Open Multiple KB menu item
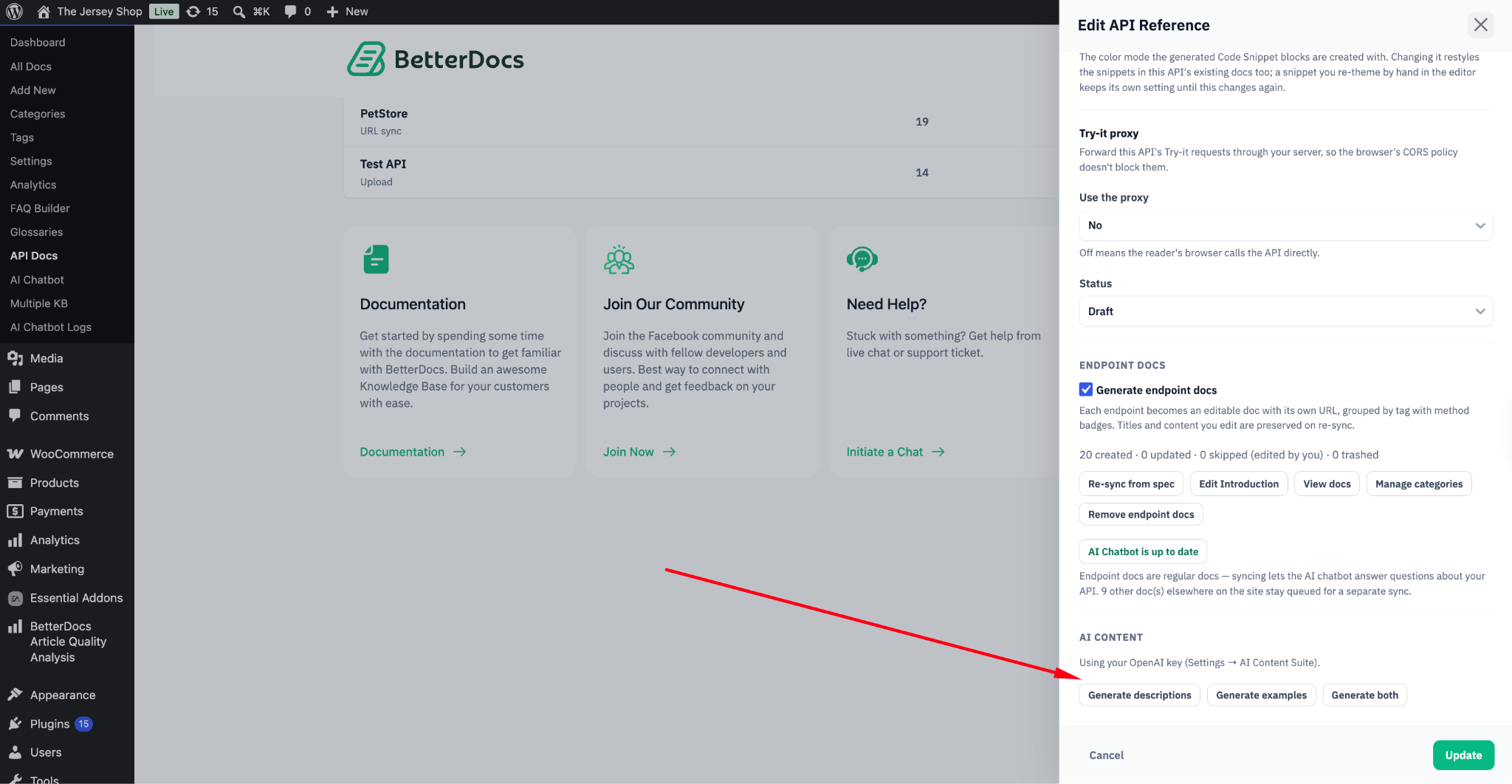The width and height of the screenshot is (1512, 784). click(x=39, y=303)
